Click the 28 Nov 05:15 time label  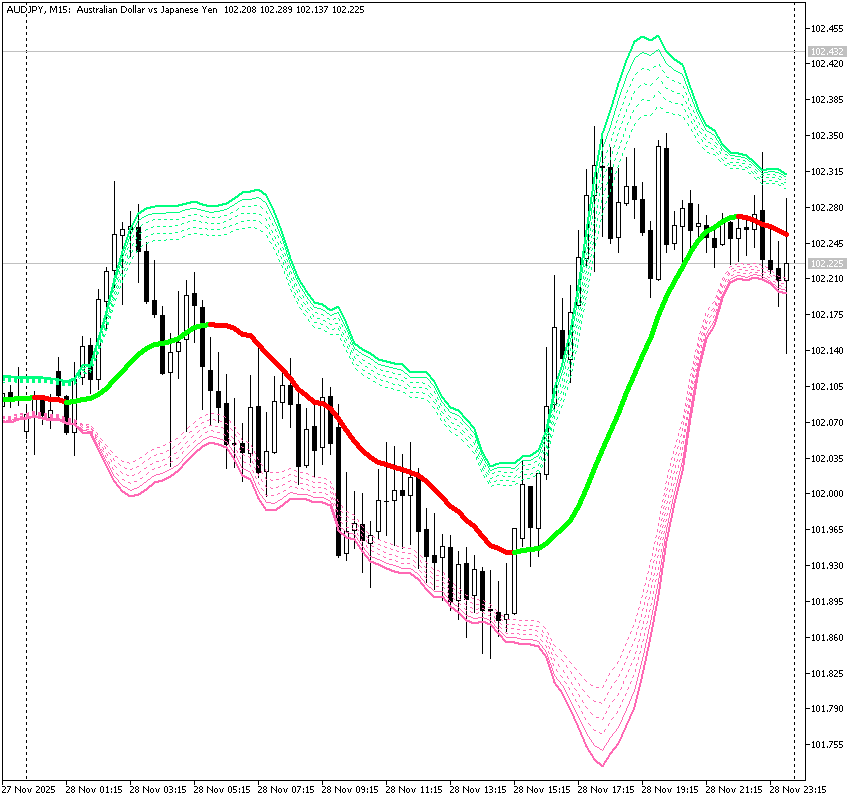222,790
